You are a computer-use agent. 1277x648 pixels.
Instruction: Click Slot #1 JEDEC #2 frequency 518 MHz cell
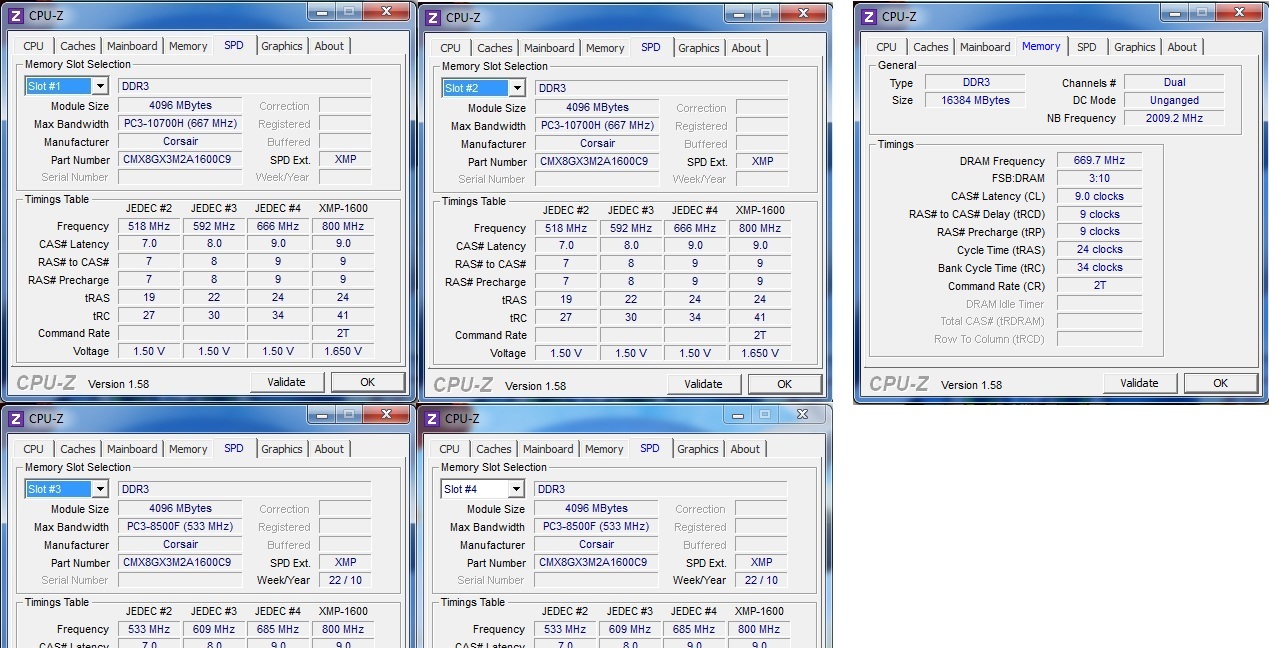coord(149,226)
